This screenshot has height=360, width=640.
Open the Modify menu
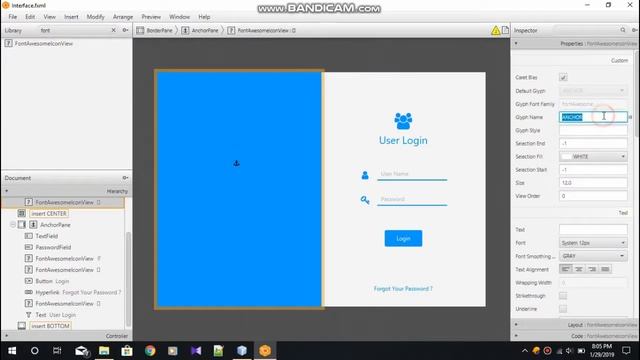[x=96, y=17]
